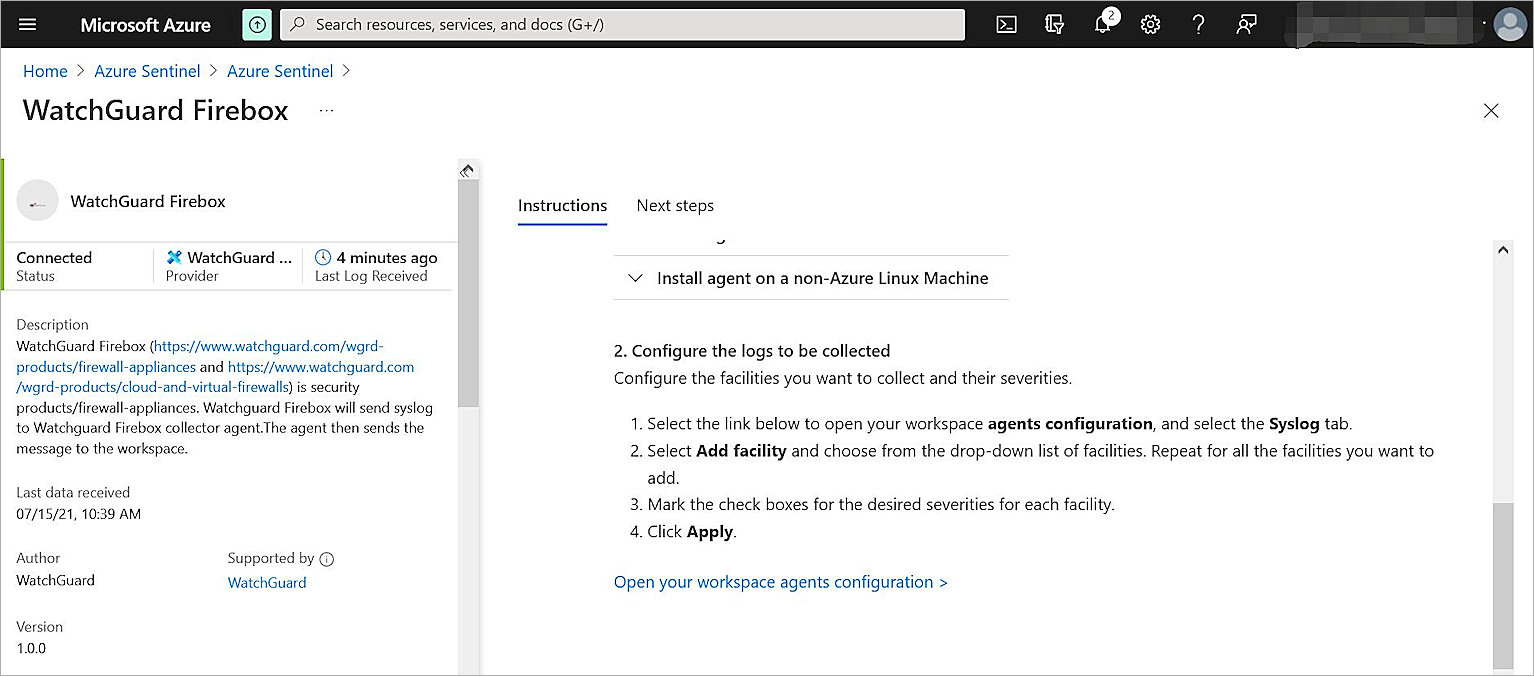Go to Home breadcrumb
Screen dimensions: 1534x676
point(45,71)
